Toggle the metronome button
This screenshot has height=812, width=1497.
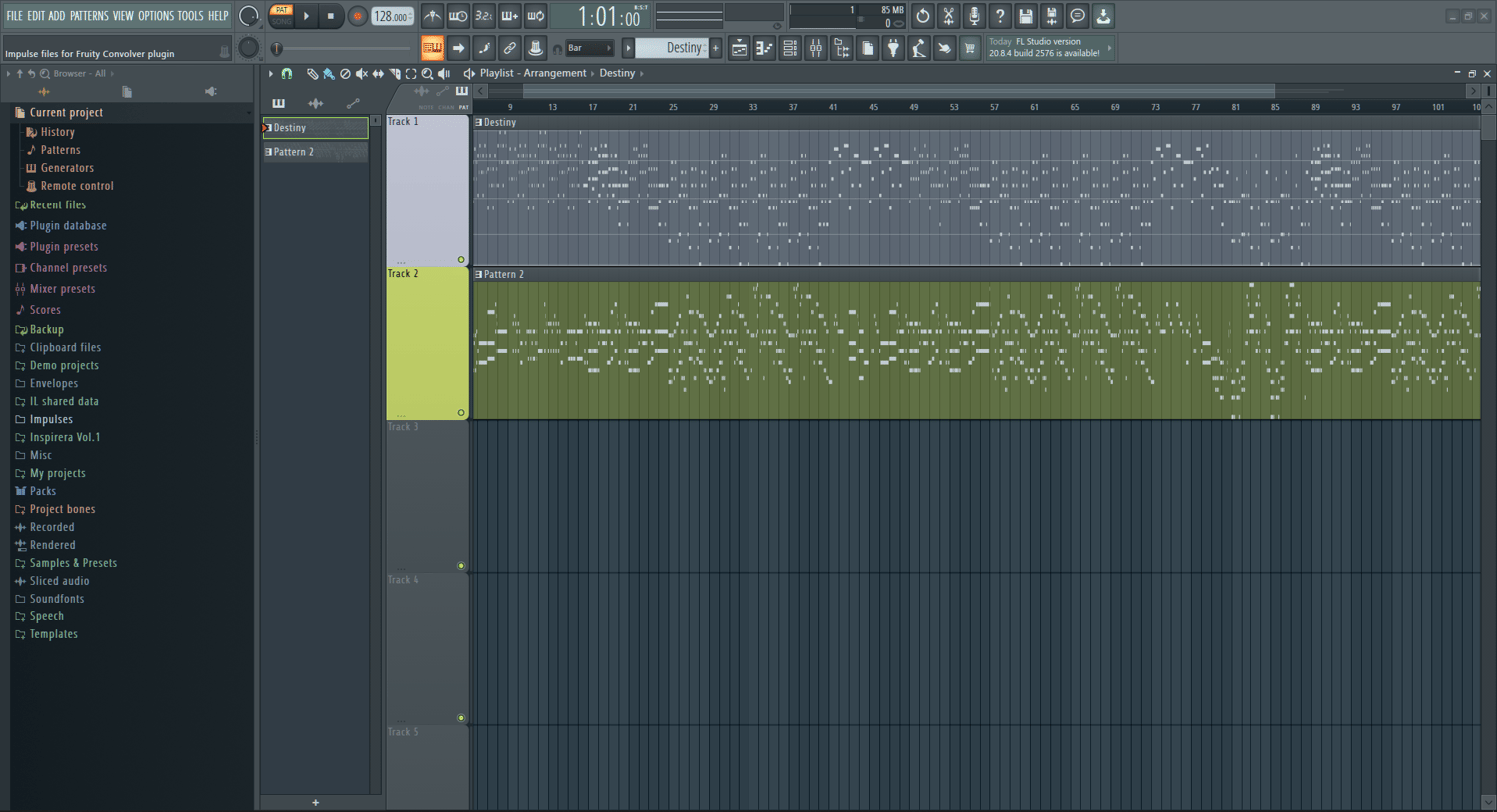tap(432, 16)
